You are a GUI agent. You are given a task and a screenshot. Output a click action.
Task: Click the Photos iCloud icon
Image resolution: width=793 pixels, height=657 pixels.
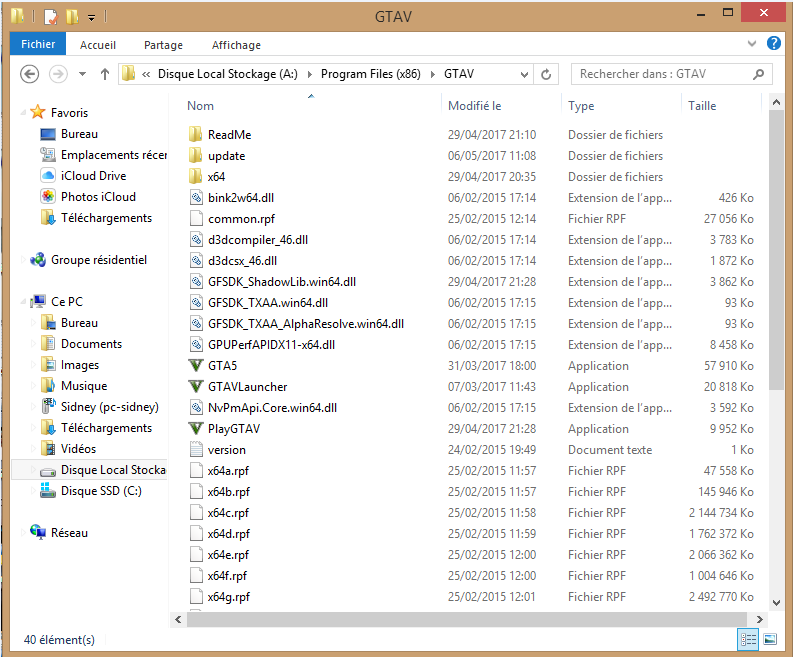click(48, 196)
